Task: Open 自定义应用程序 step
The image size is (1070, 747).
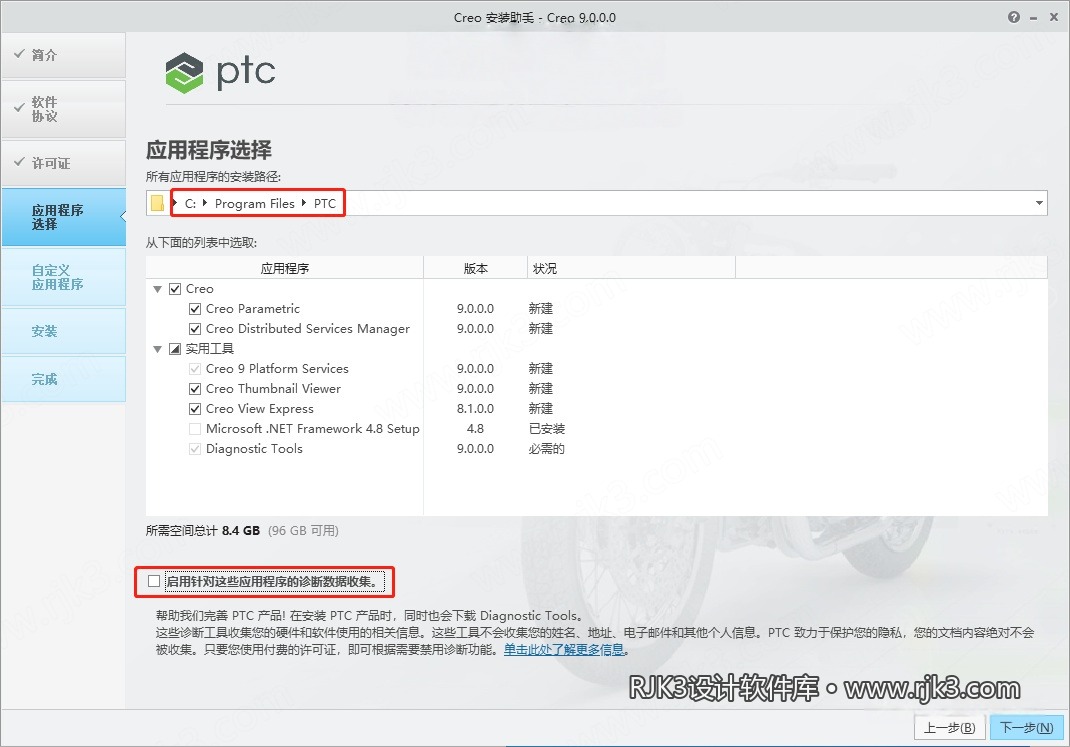Action: tap(63, 277)
